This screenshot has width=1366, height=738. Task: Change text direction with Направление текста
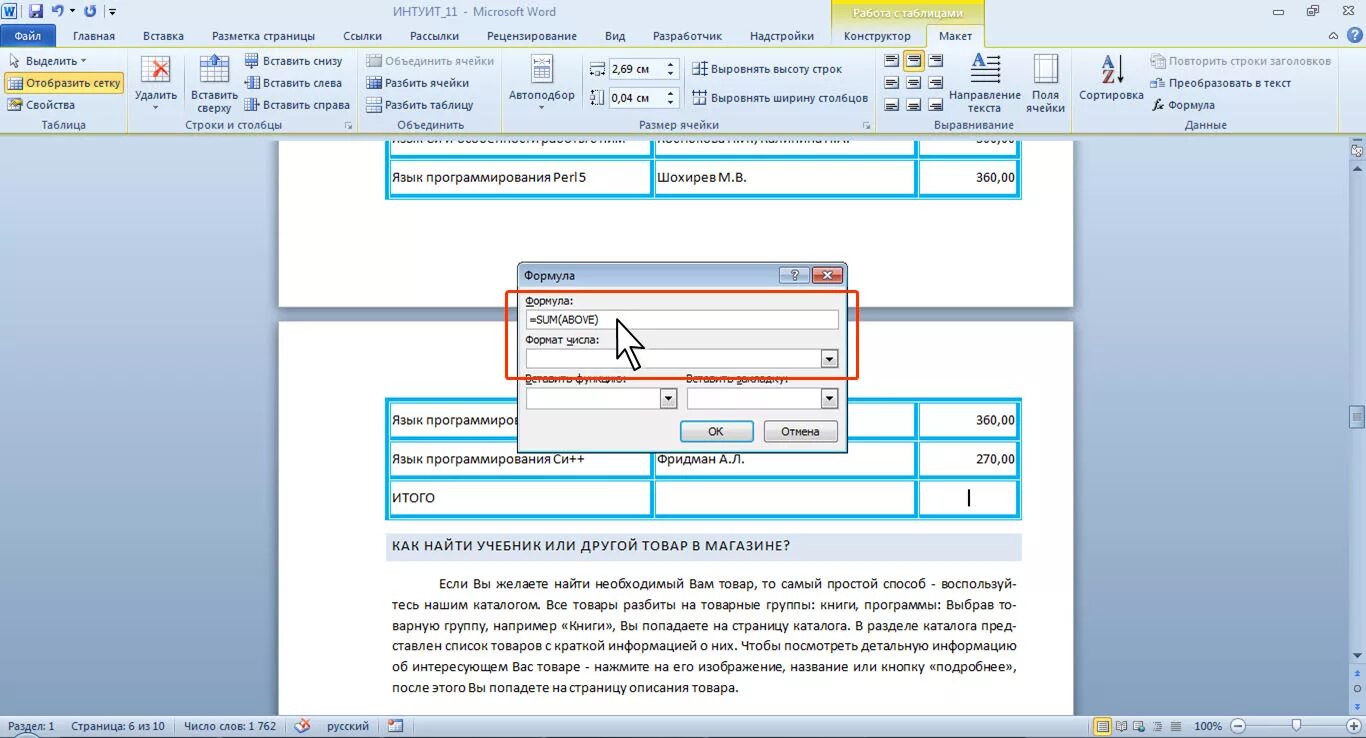[x=985, y=83]
